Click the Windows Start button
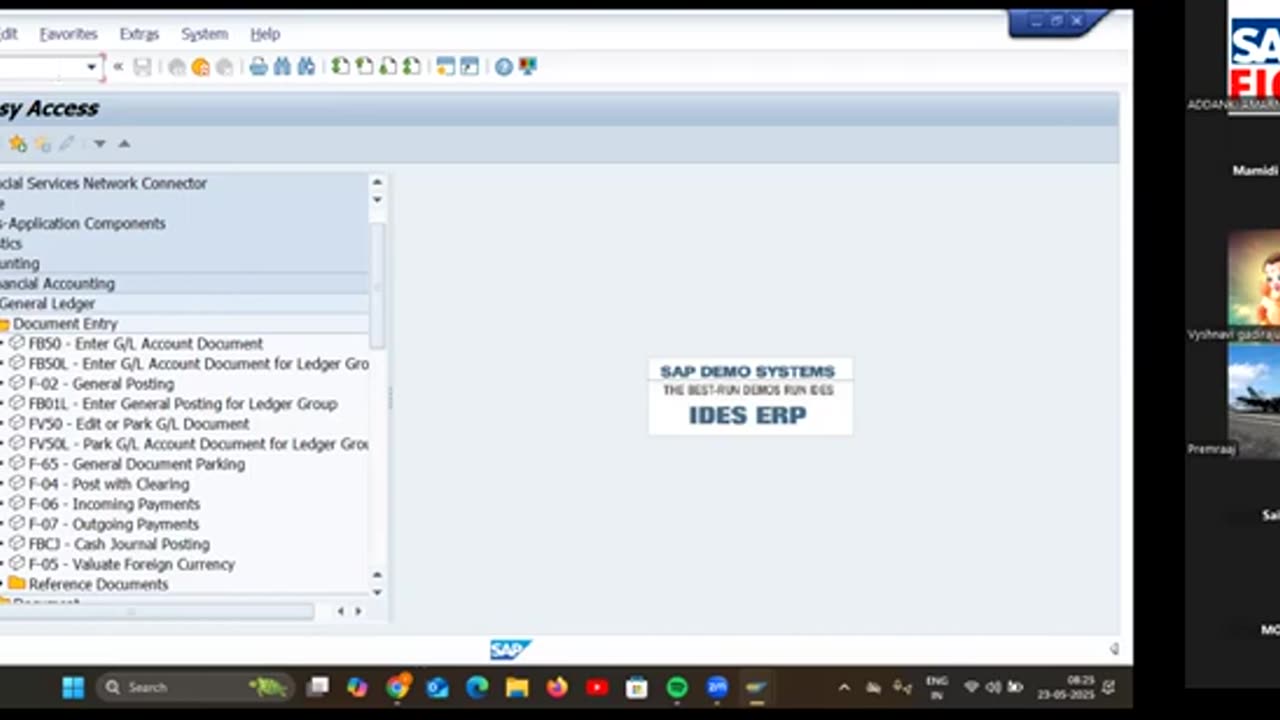1280x720 pixels. (x=73, y=688)
